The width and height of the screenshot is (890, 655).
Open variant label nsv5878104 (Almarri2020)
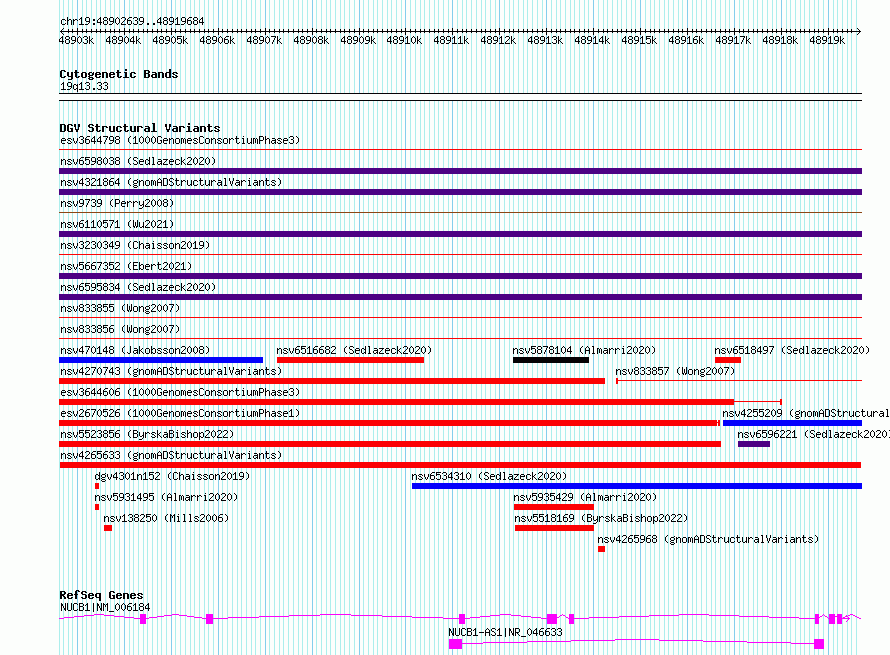pyautogui.click(x=584, y=350)
